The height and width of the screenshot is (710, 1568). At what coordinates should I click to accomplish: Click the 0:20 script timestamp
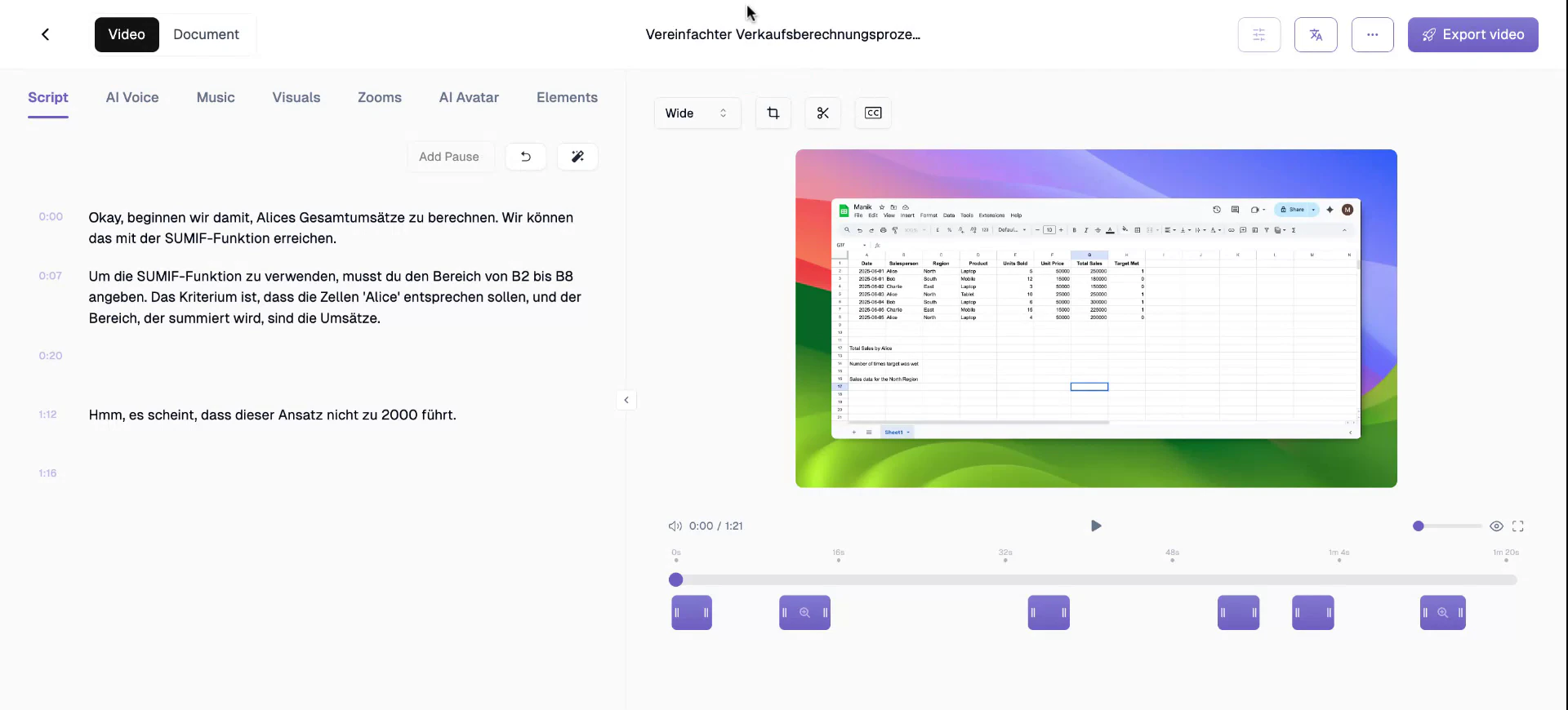point(51,356)
